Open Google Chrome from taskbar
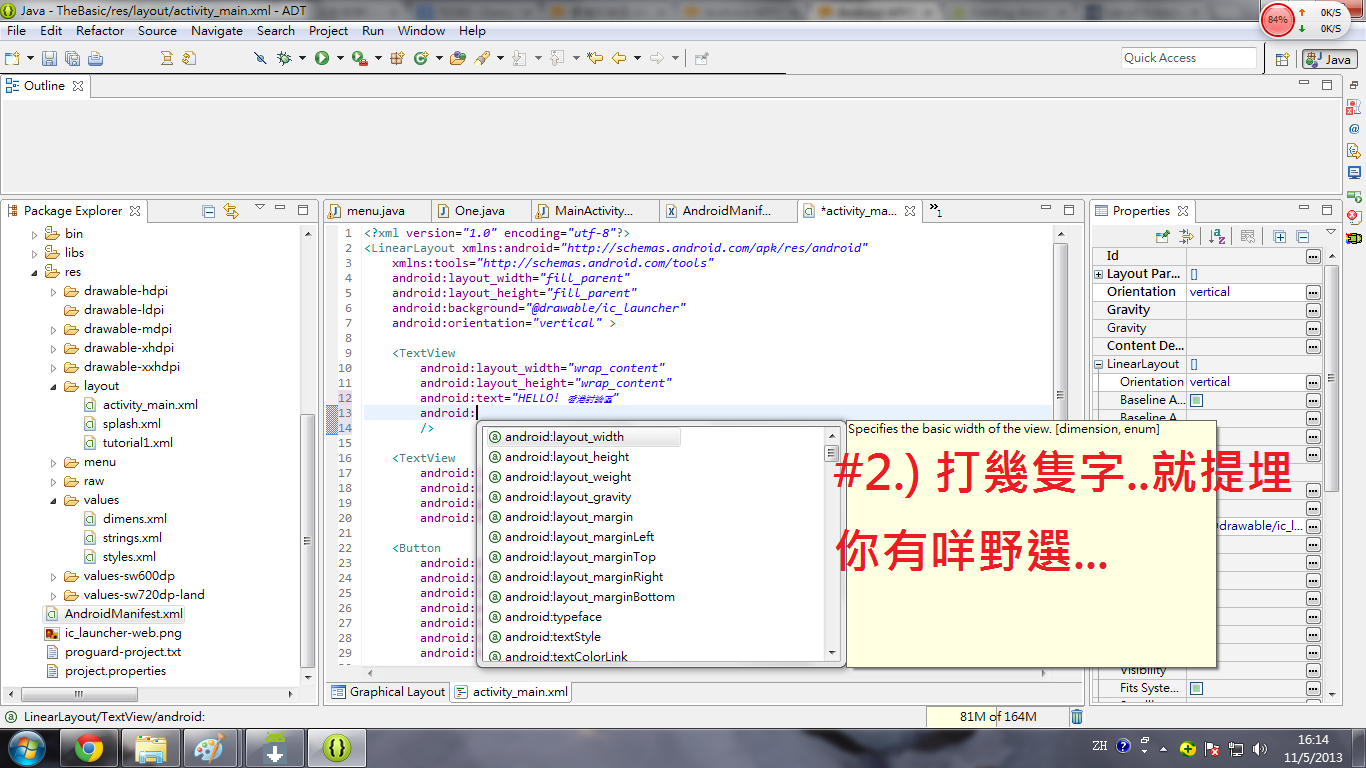 88,748
